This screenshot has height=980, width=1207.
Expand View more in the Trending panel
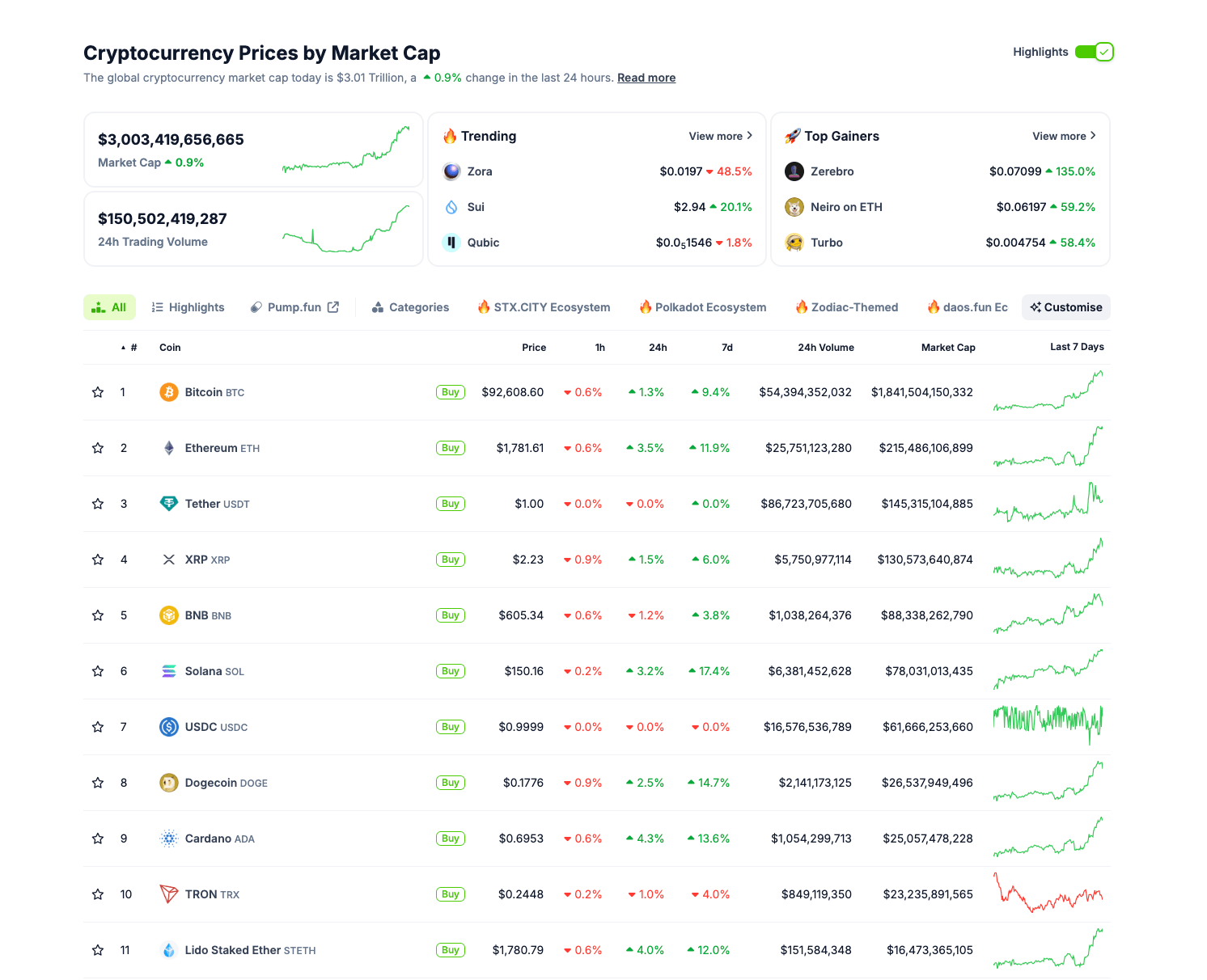point(720,136)
